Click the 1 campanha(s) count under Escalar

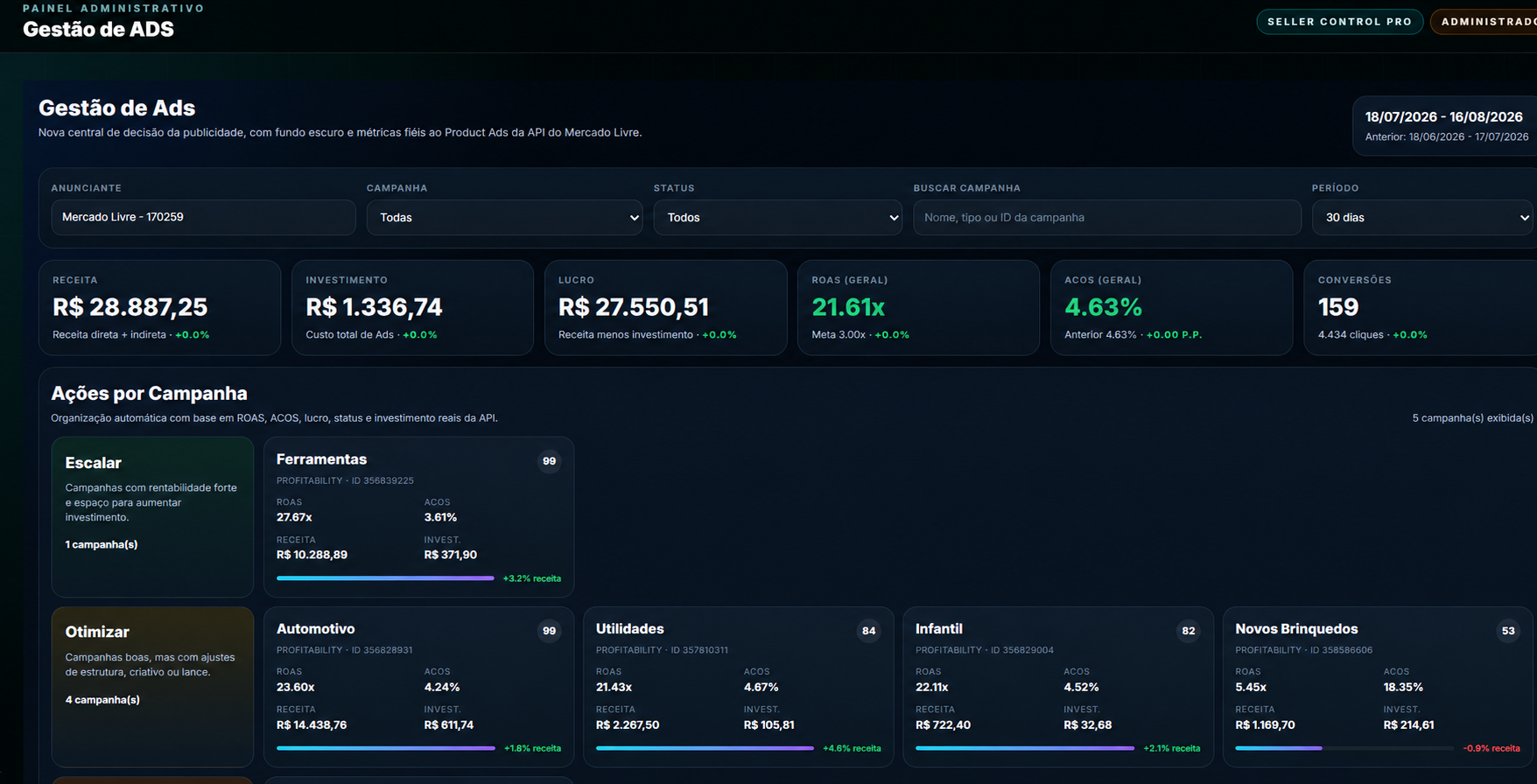pyautogui.click(x=102, y=544)
